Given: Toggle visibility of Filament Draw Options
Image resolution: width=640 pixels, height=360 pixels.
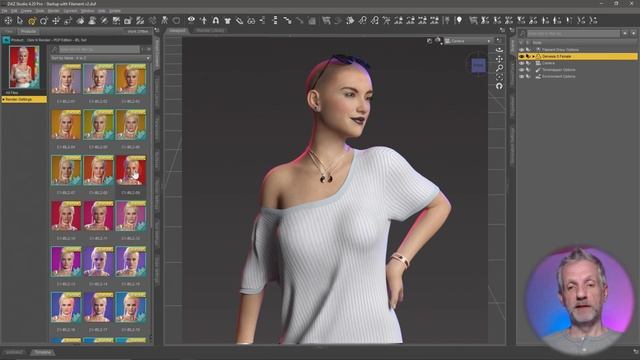Looking at the screenshot, I should [521, 50].
